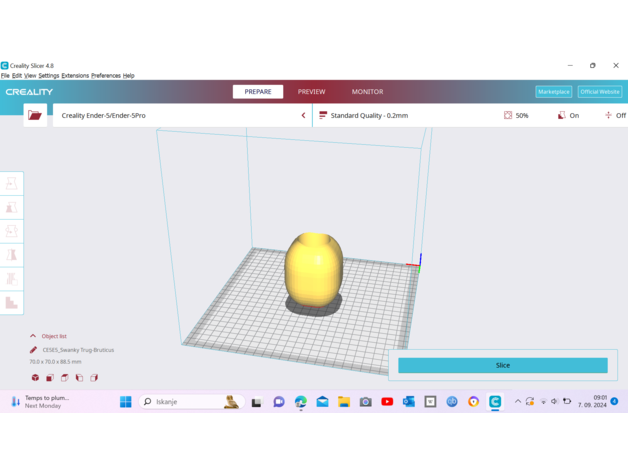Viewport: 628px width, 472px height.
Task: Open file using the folder icon
Action: pos(35,115)
